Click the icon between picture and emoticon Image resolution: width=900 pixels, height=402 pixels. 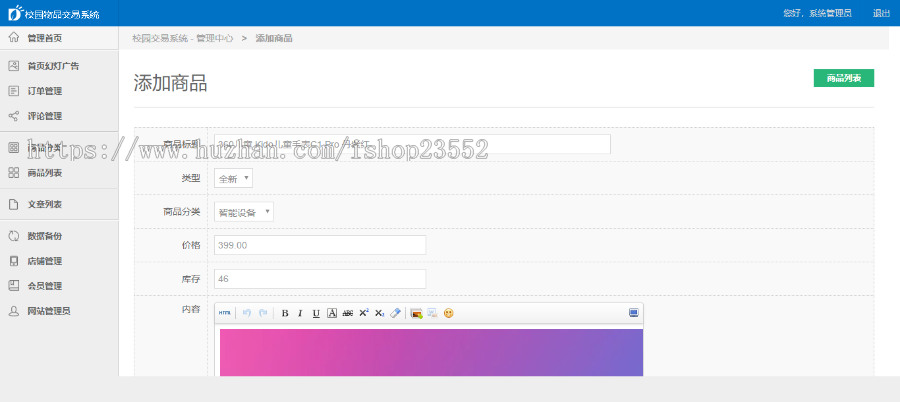(x=432, y=313)
